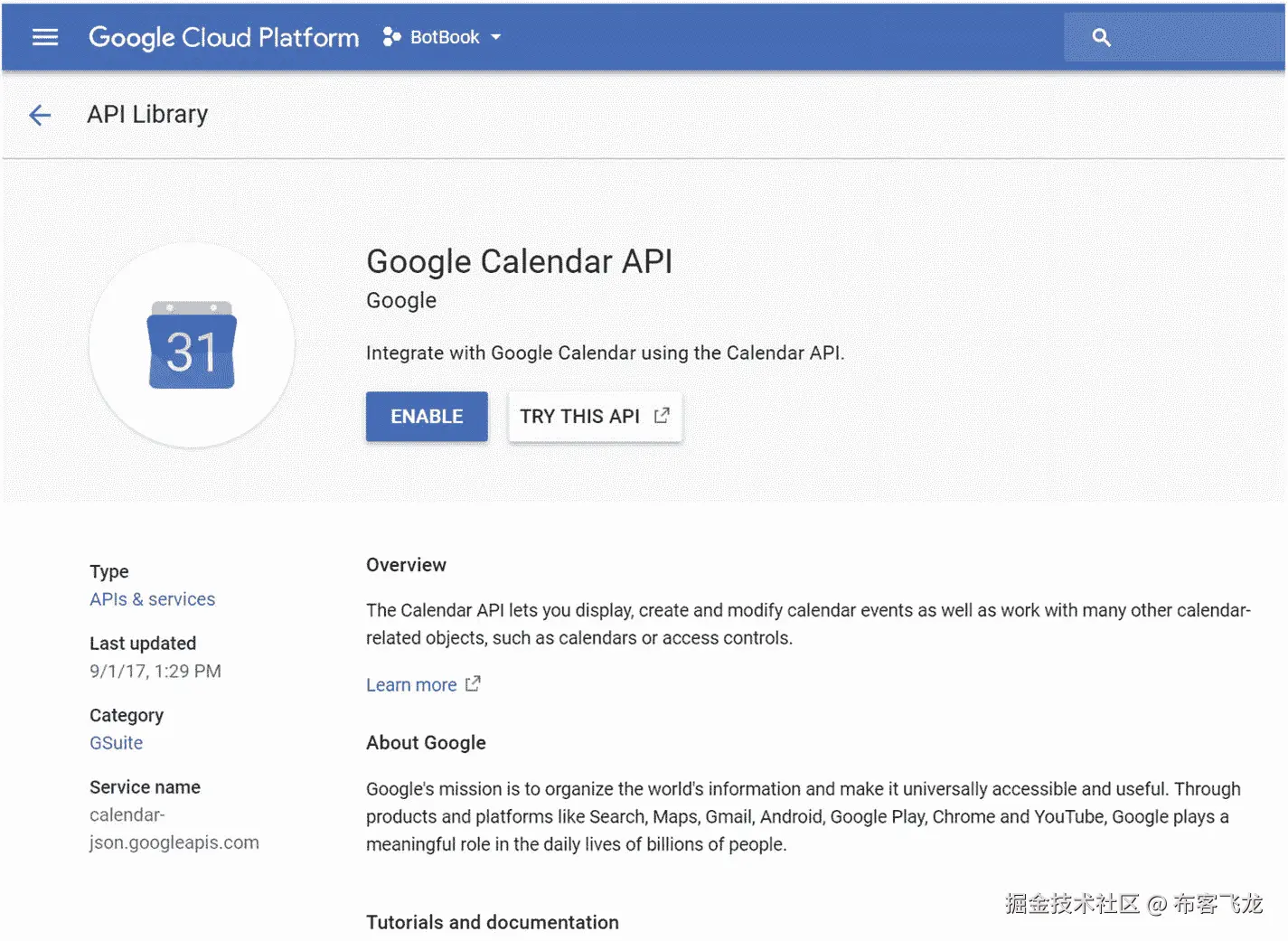Click inside the top search field
The height and width of the screenshot is (941, 1288).
point(1193,37)
